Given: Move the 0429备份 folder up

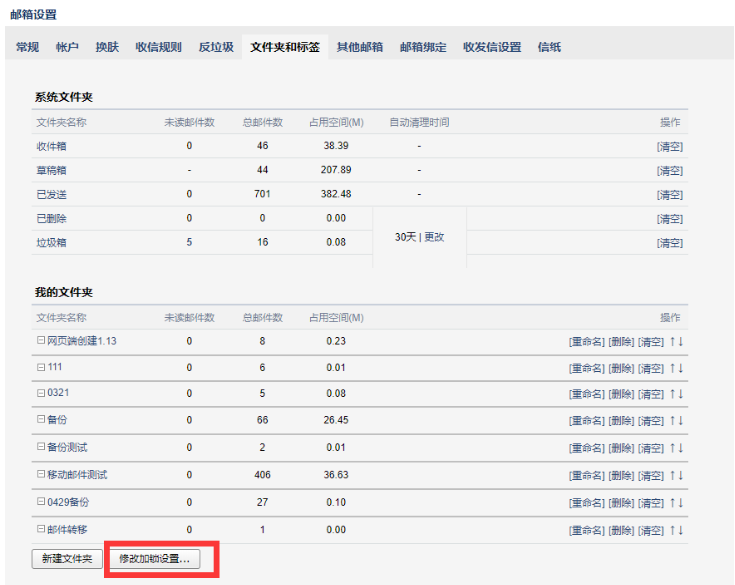Looking at the screenshot, I should pyautogui.click(x=672, y=502).
